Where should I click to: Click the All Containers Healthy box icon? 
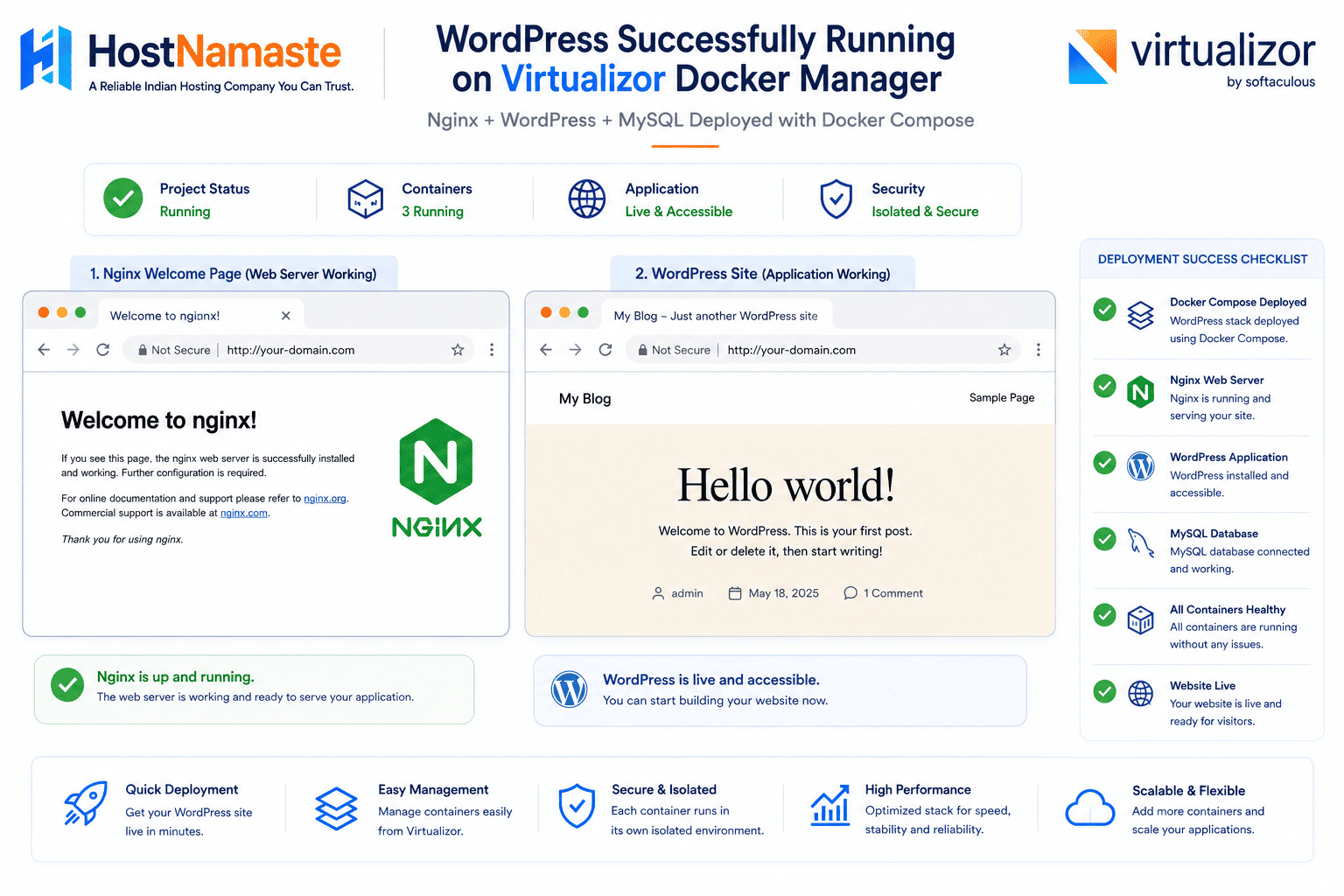click(1140, 620)
